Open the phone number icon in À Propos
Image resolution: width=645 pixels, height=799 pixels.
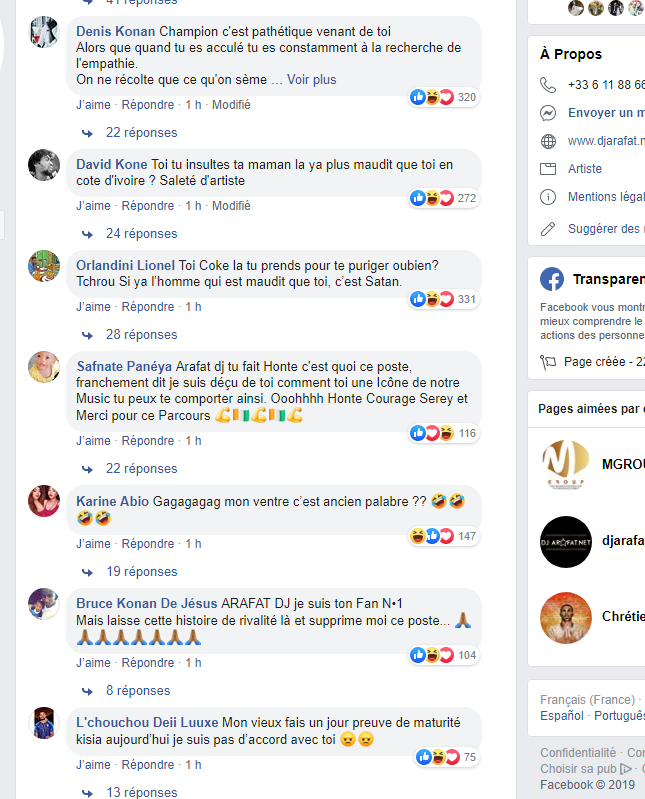[x=548, y=85]
